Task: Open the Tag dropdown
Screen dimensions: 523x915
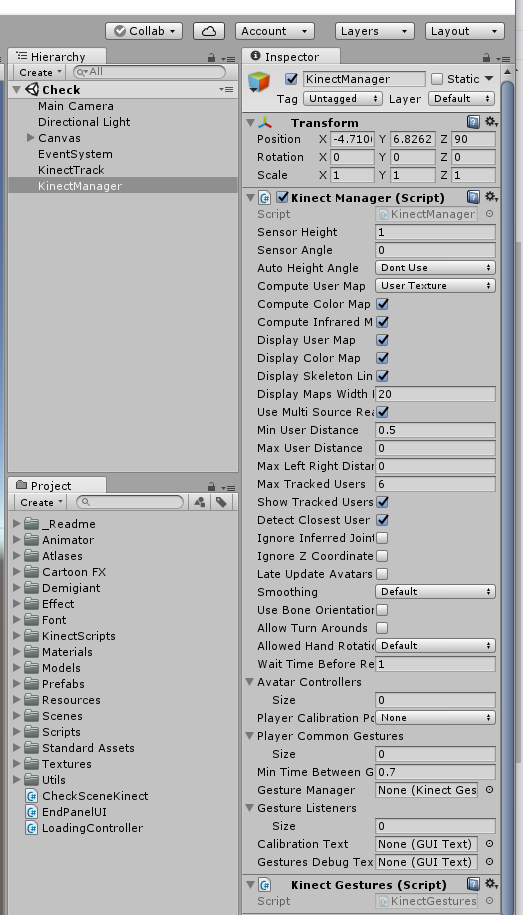Action: click(x=343, y=99)
